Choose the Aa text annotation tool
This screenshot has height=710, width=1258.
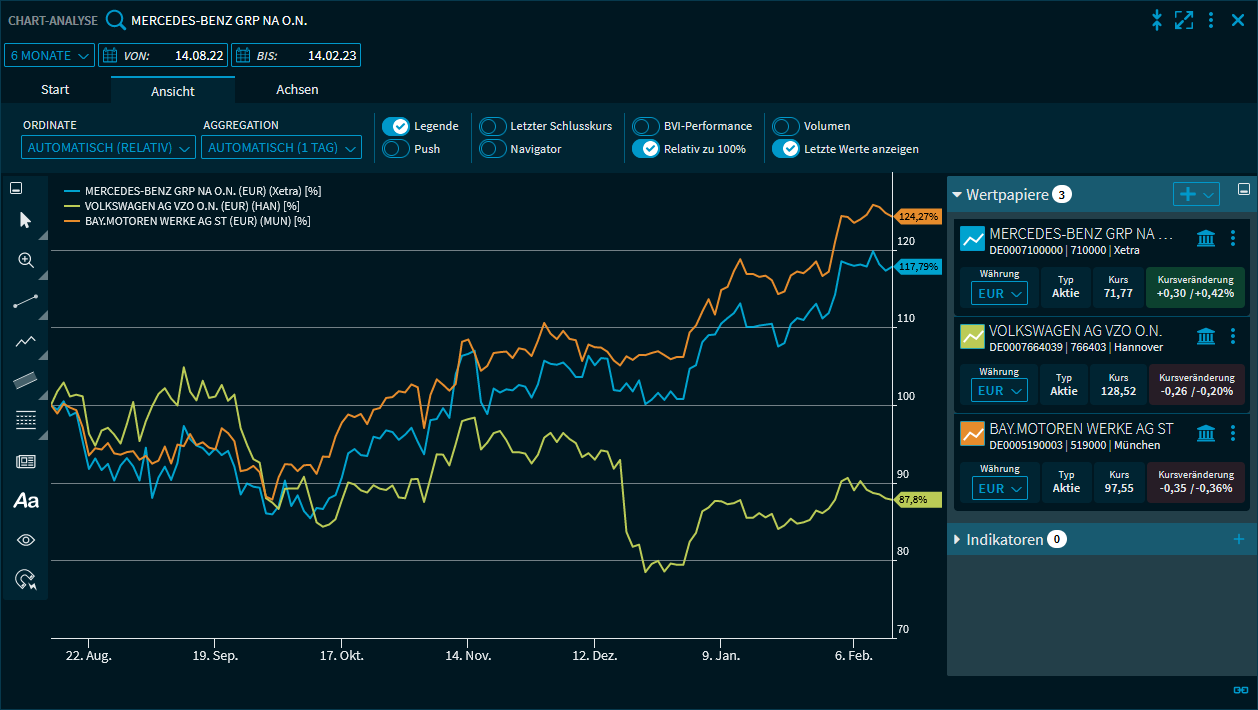point(26,501)
